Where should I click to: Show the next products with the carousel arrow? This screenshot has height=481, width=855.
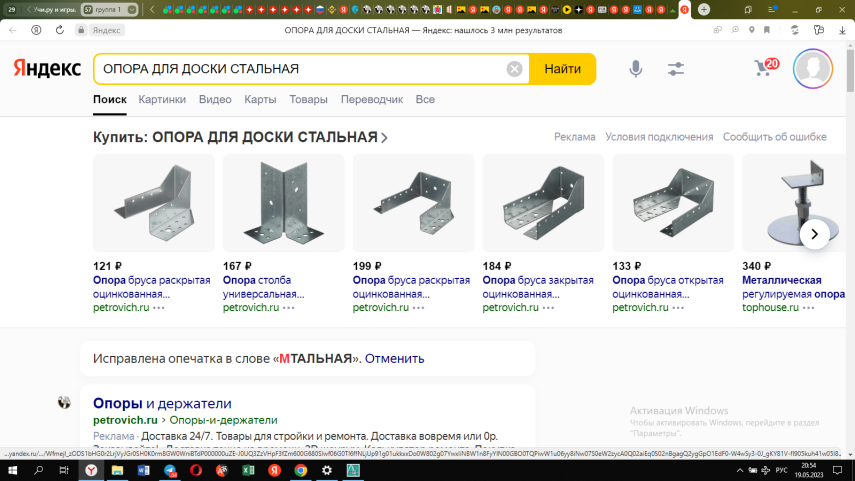[x=815, y=234]
